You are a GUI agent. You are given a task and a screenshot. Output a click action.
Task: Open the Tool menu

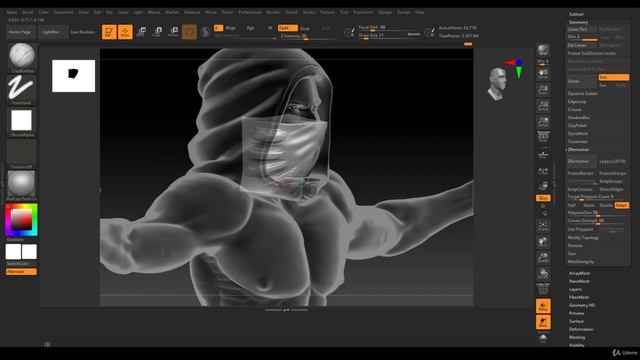[344, 12]
